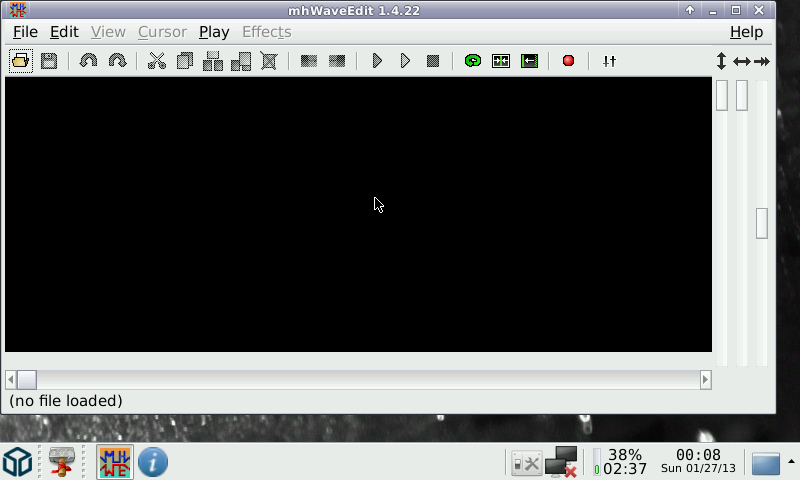Open the File menu
The width and height of the screenshot is (800, 480).
click(25, 32)
